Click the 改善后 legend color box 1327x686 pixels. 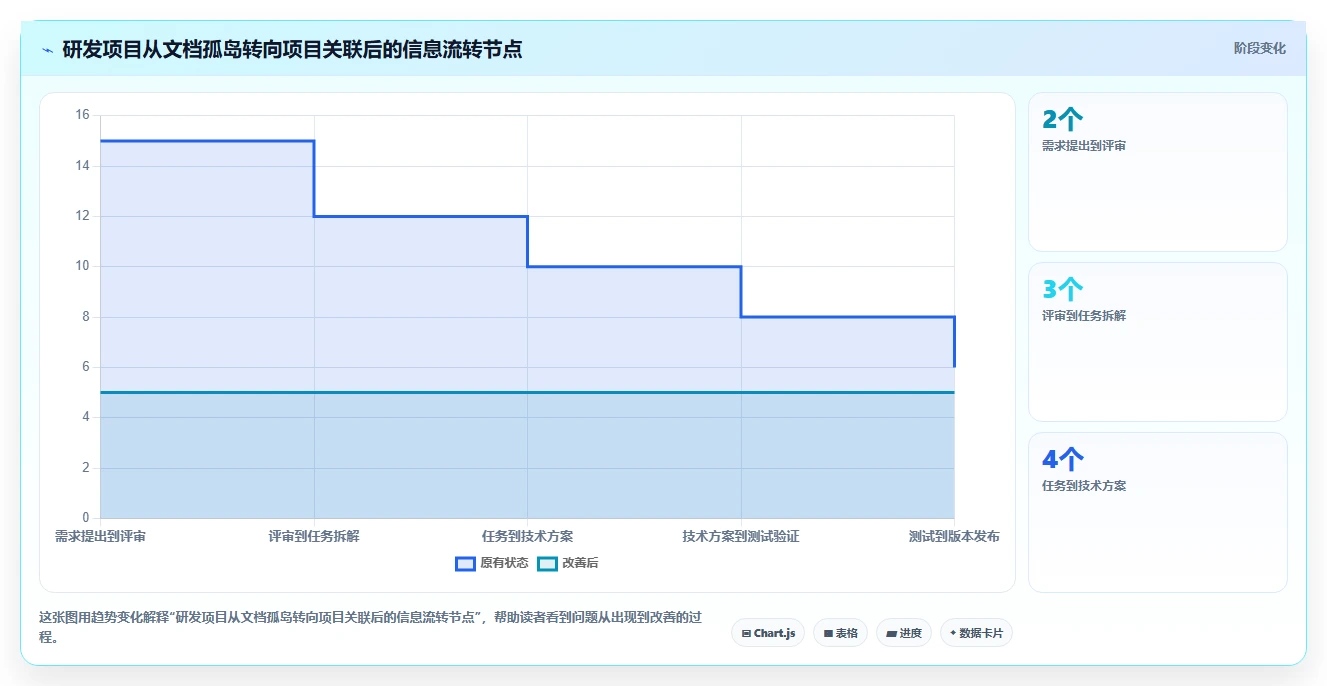[547, 563]
